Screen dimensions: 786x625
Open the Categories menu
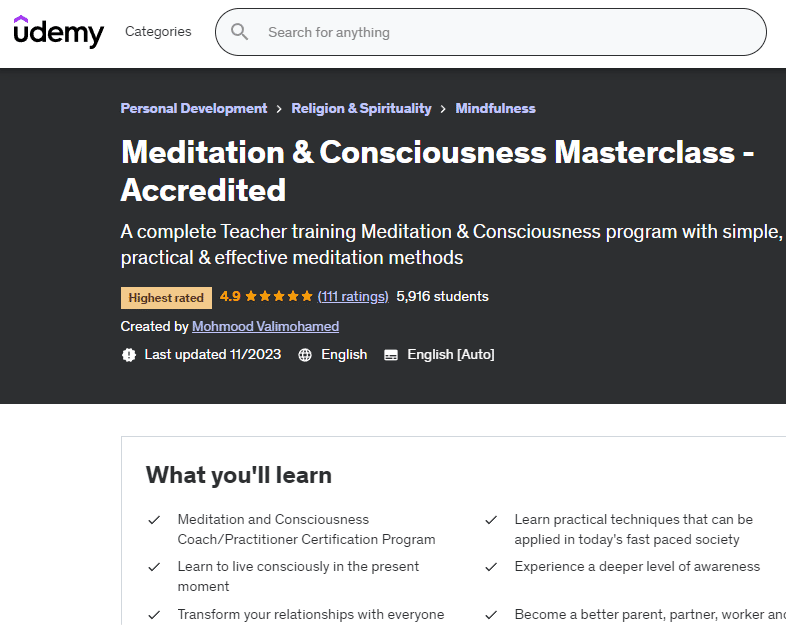point(158,32)
